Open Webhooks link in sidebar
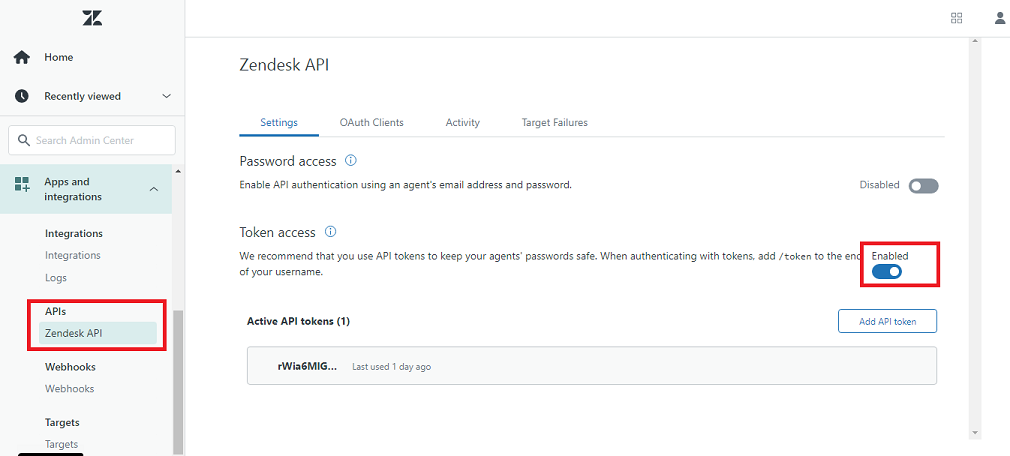 [69, 389]
